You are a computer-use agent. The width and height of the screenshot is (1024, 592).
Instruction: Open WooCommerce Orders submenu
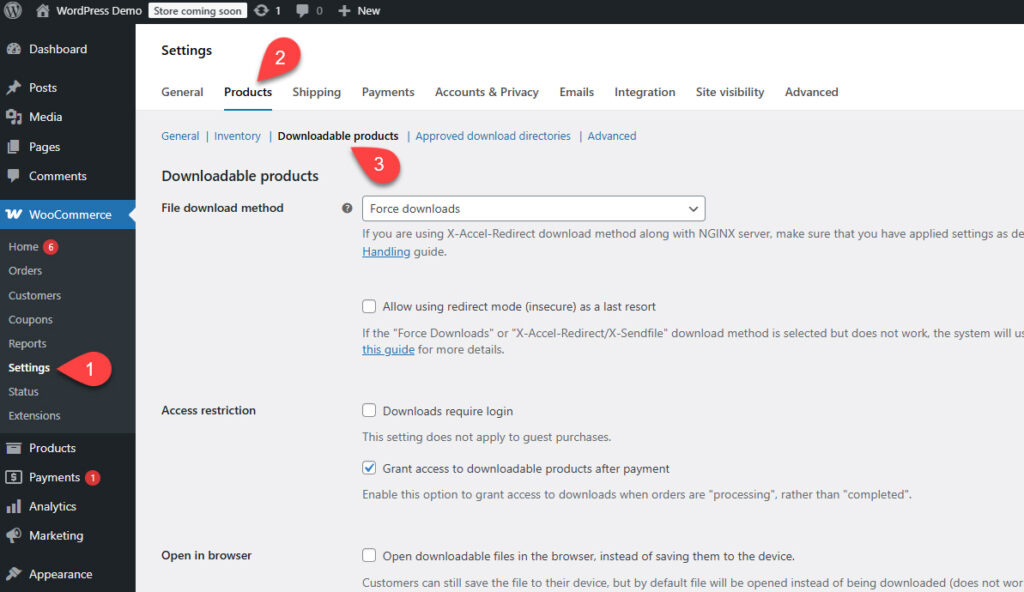click(25, 271)
